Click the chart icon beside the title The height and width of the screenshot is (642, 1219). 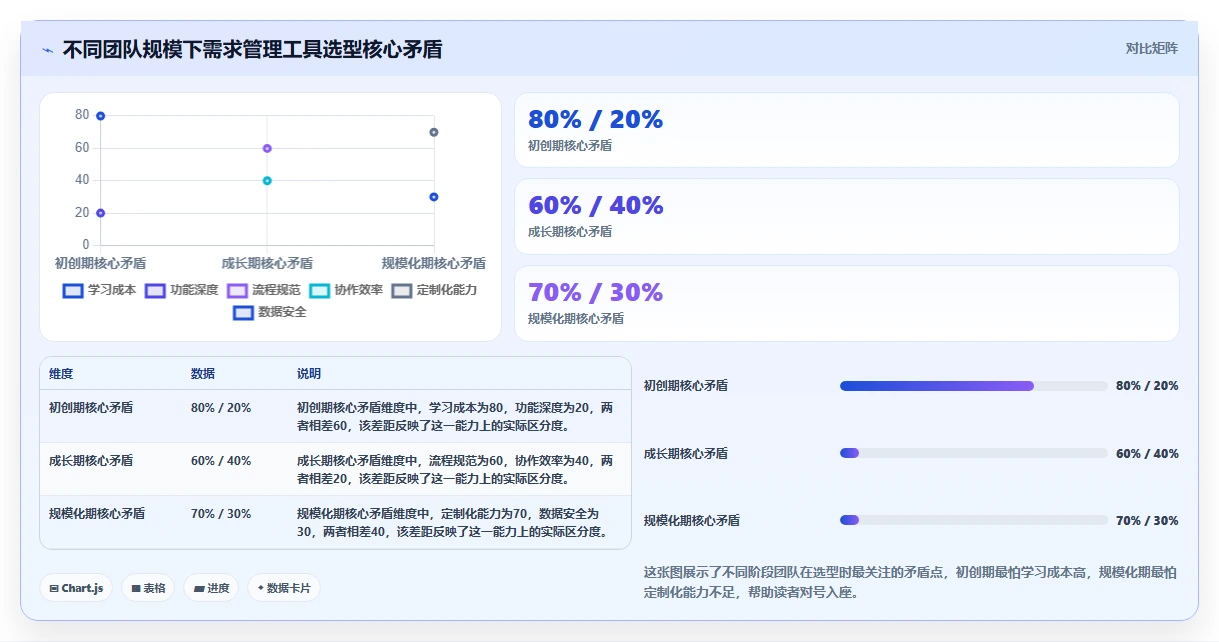(47, 50)
